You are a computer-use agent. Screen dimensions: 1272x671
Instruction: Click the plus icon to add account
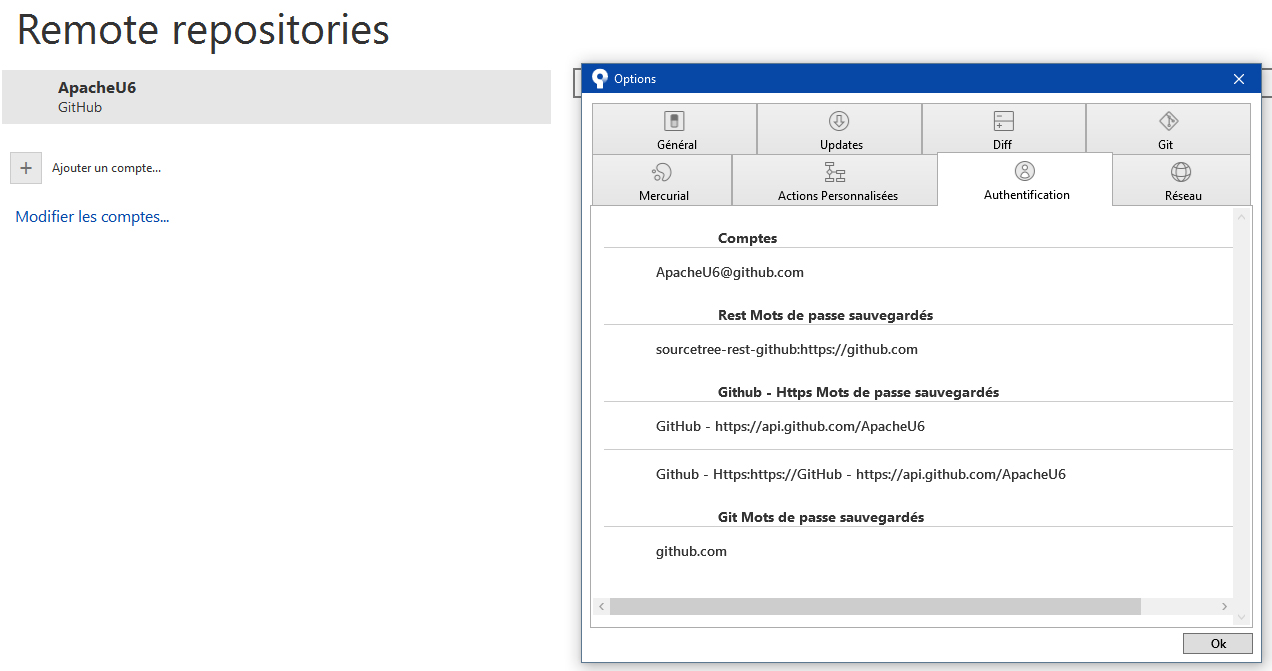(x=26, y=168)
